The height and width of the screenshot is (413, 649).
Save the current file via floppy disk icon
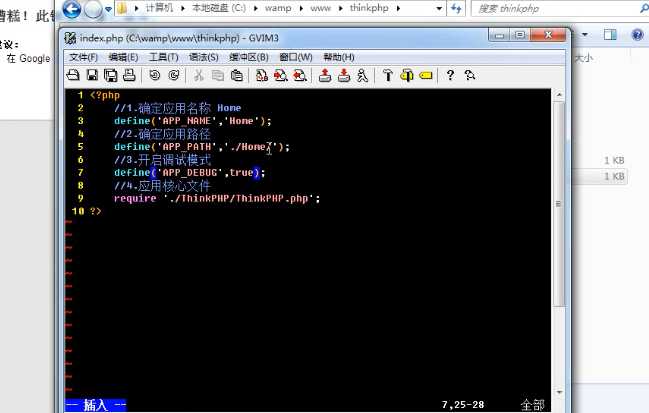coord(92,75)
